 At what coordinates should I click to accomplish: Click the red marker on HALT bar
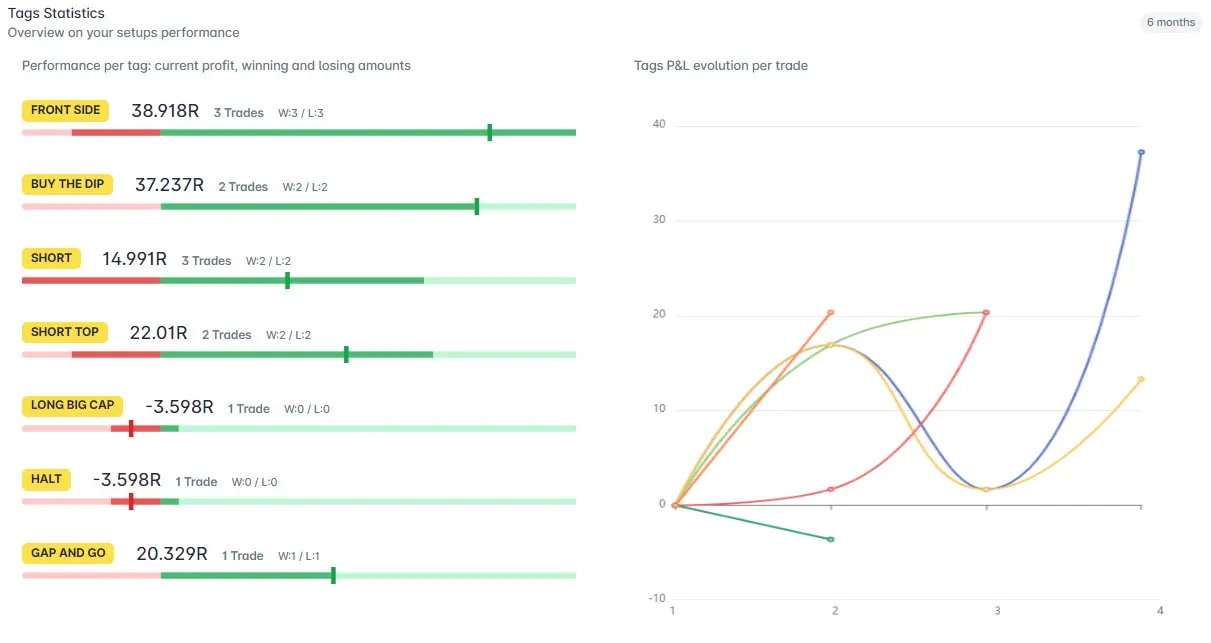point(131,501)
